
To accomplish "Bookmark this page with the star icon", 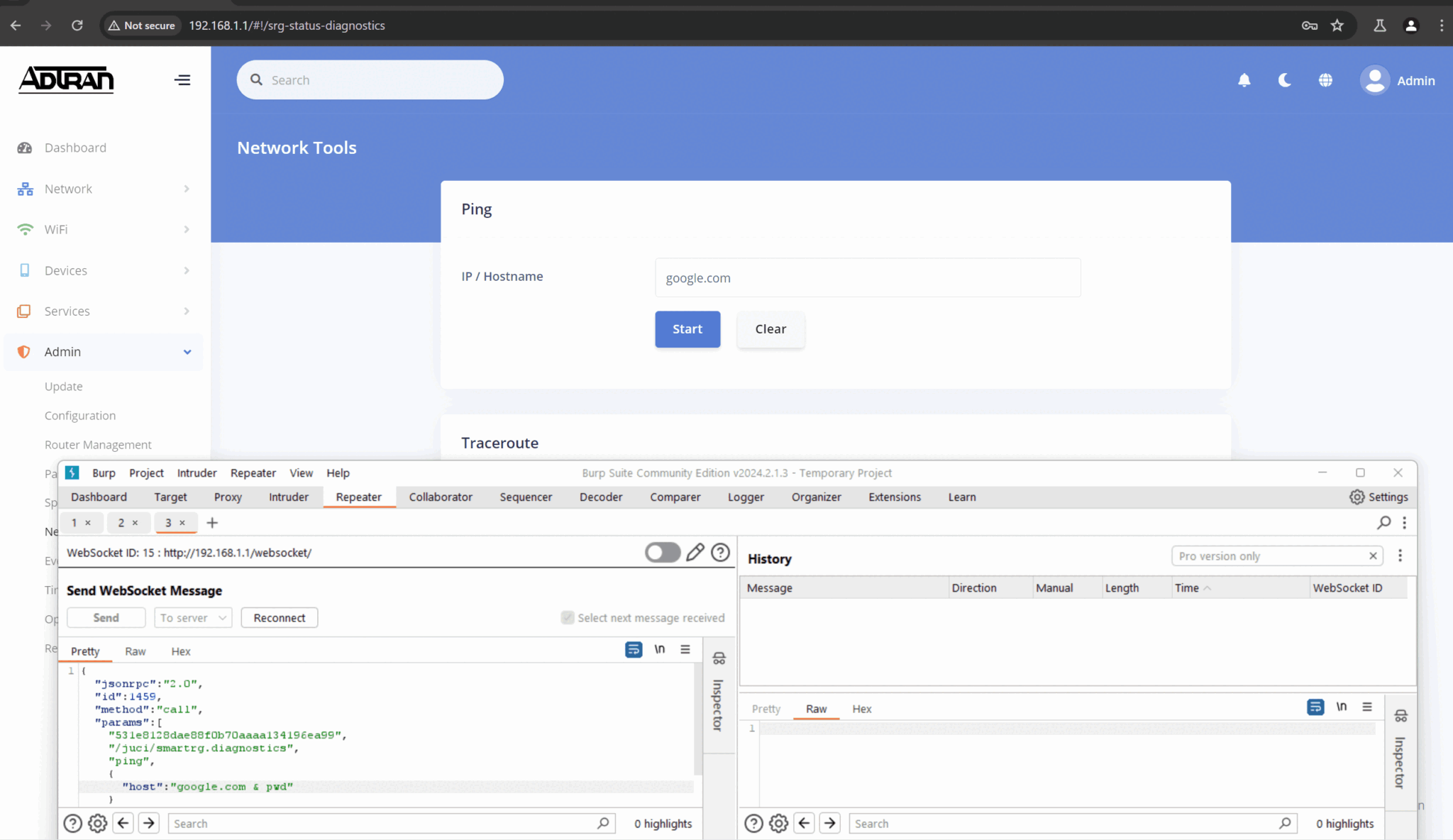I will (1337, 26).
